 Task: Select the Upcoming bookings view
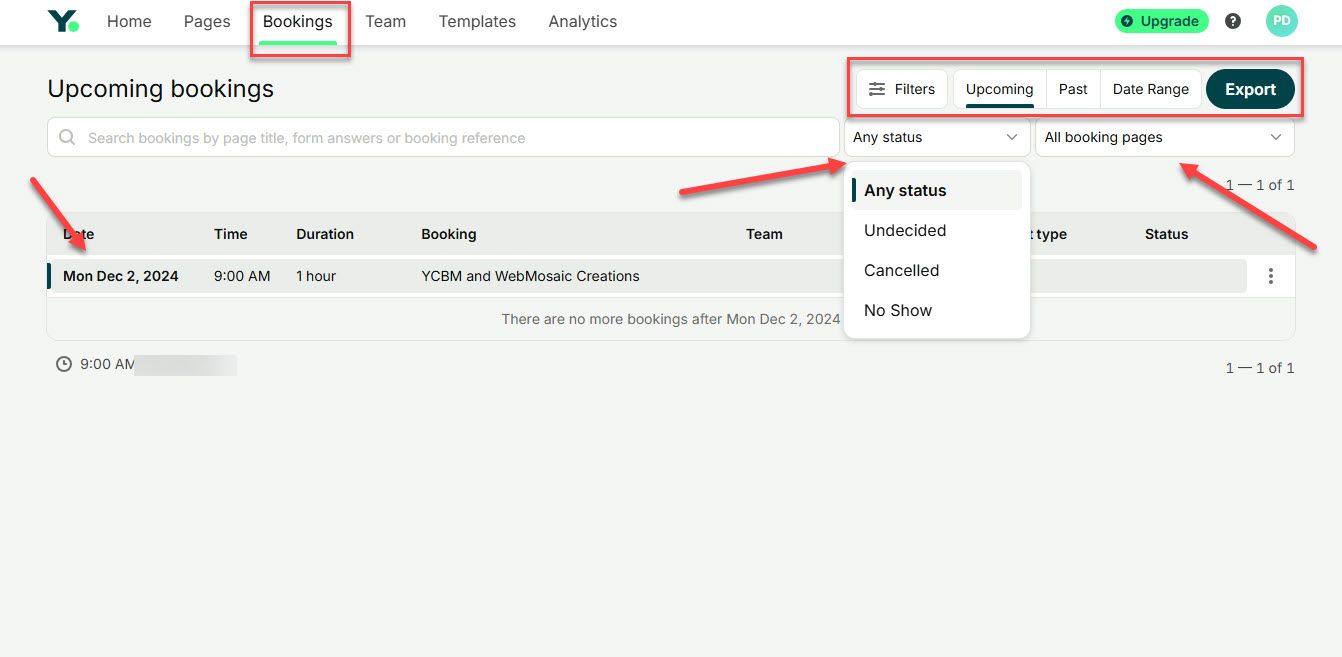999,89
